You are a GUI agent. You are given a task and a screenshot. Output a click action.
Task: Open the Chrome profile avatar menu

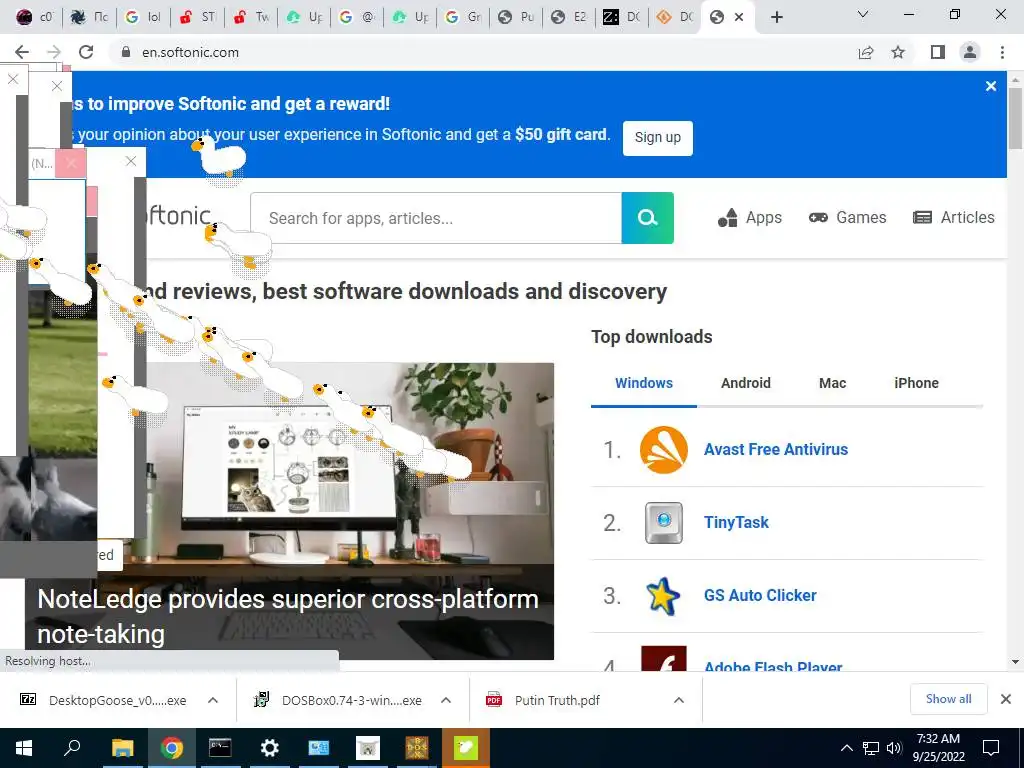pyautogui.click(x=970, y=52)
